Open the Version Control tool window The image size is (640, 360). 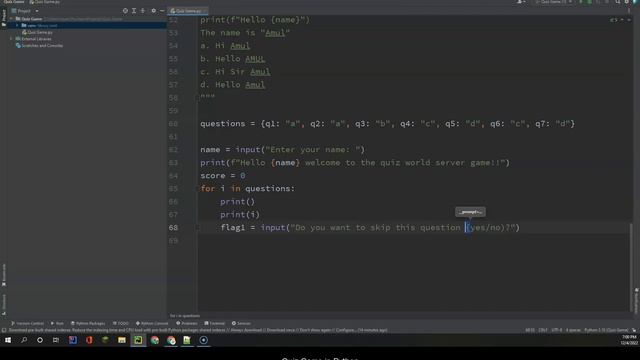click(x=27, y=323)
